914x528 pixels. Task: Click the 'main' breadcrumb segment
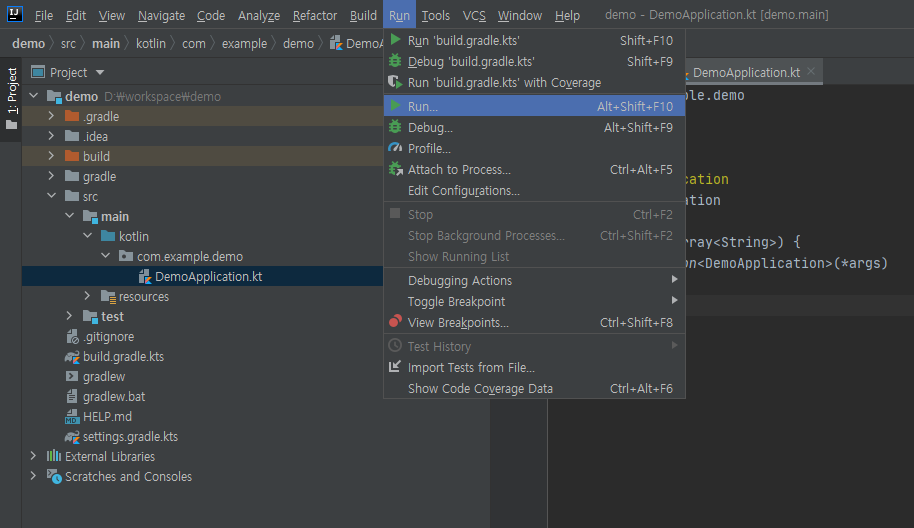pyautogui.click(x=106, y=44)
